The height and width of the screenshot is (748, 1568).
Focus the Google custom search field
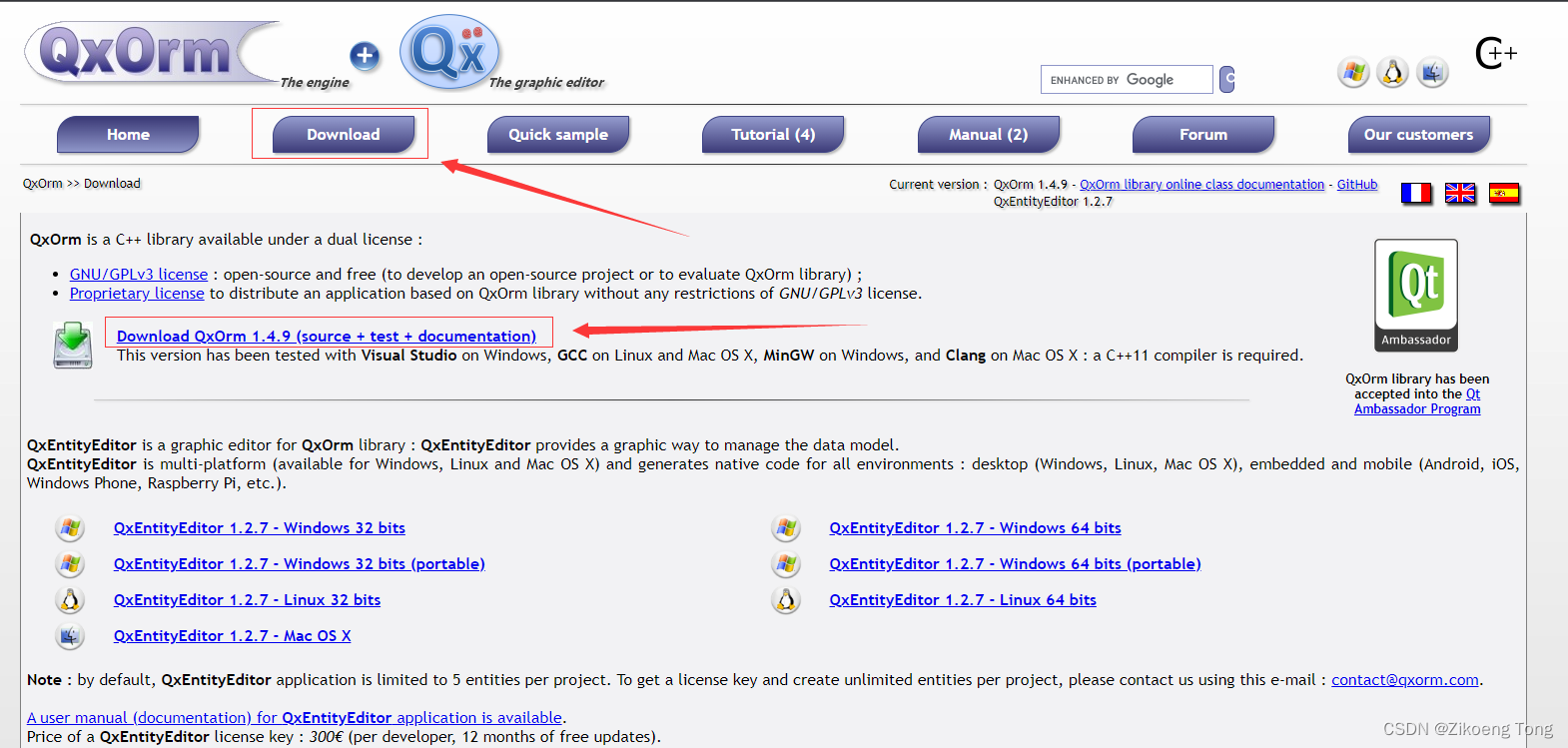tap(1127, 79)
